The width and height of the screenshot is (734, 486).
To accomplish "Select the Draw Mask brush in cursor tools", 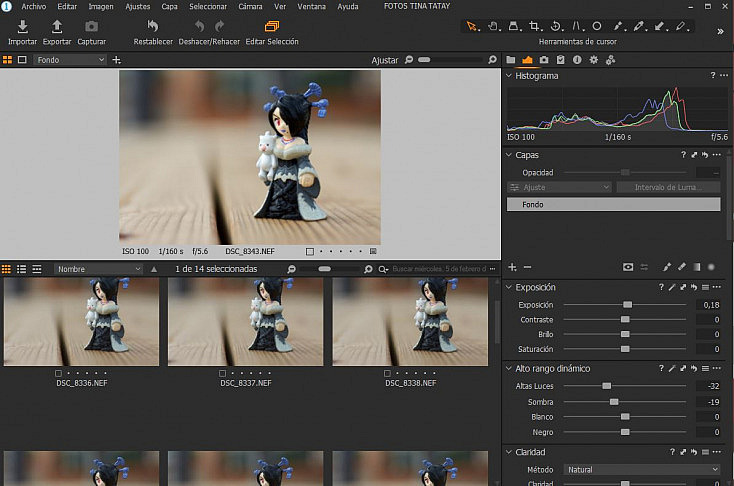I will [x=618, y=26].
